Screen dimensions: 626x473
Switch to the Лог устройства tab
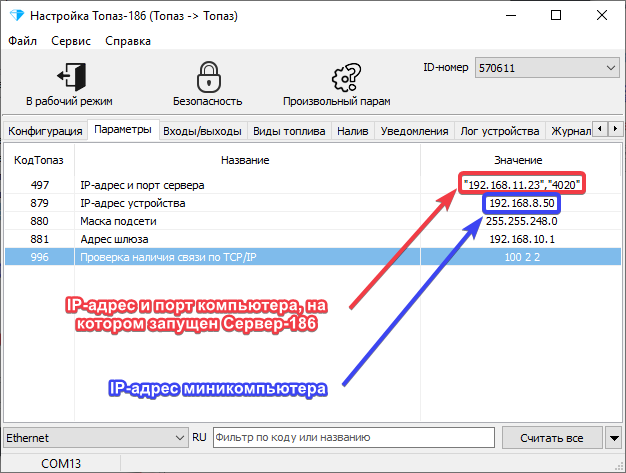[500, 131]
